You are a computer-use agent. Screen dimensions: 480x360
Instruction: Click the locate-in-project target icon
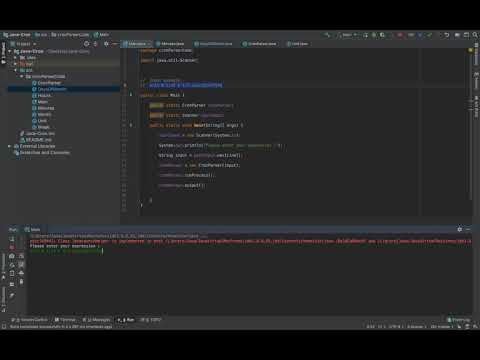87,44
